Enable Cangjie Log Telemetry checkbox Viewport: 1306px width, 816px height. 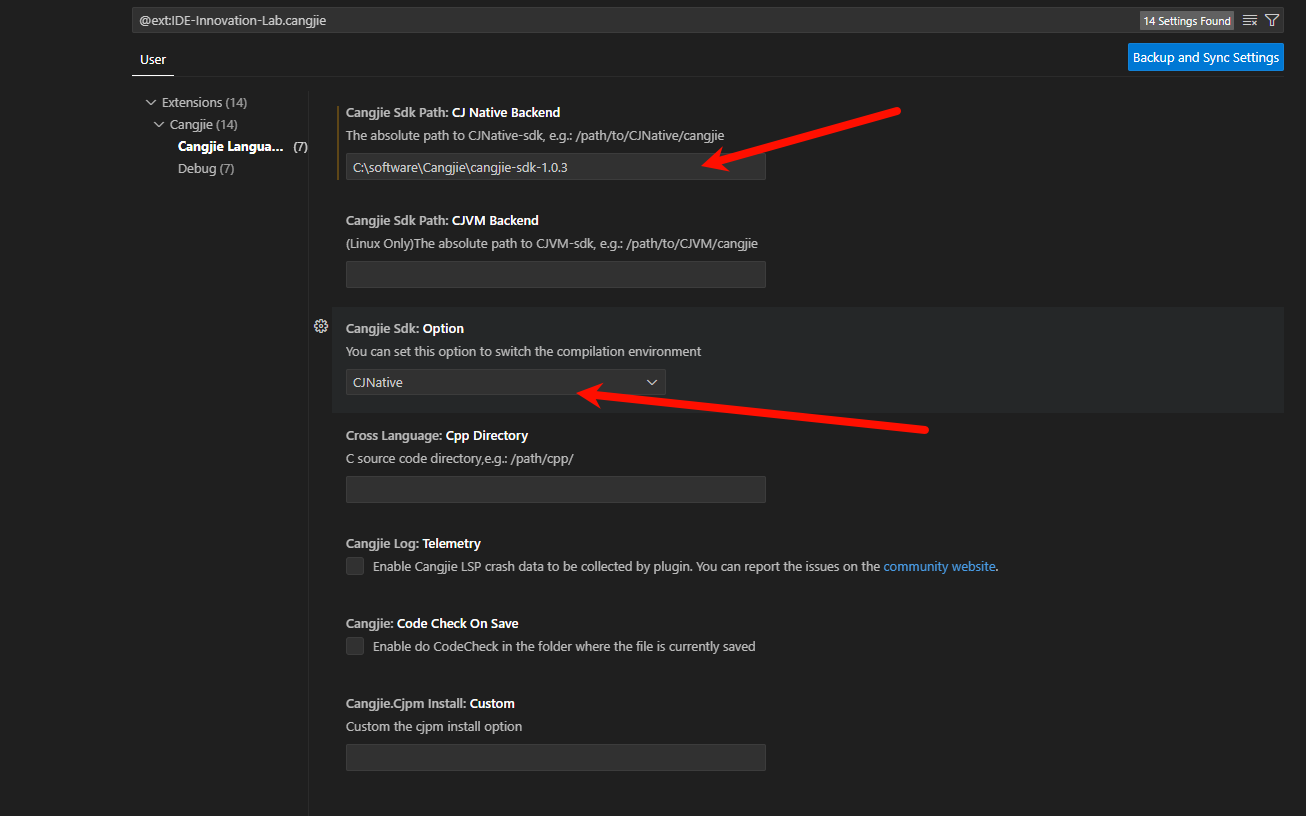coord(355,566)
